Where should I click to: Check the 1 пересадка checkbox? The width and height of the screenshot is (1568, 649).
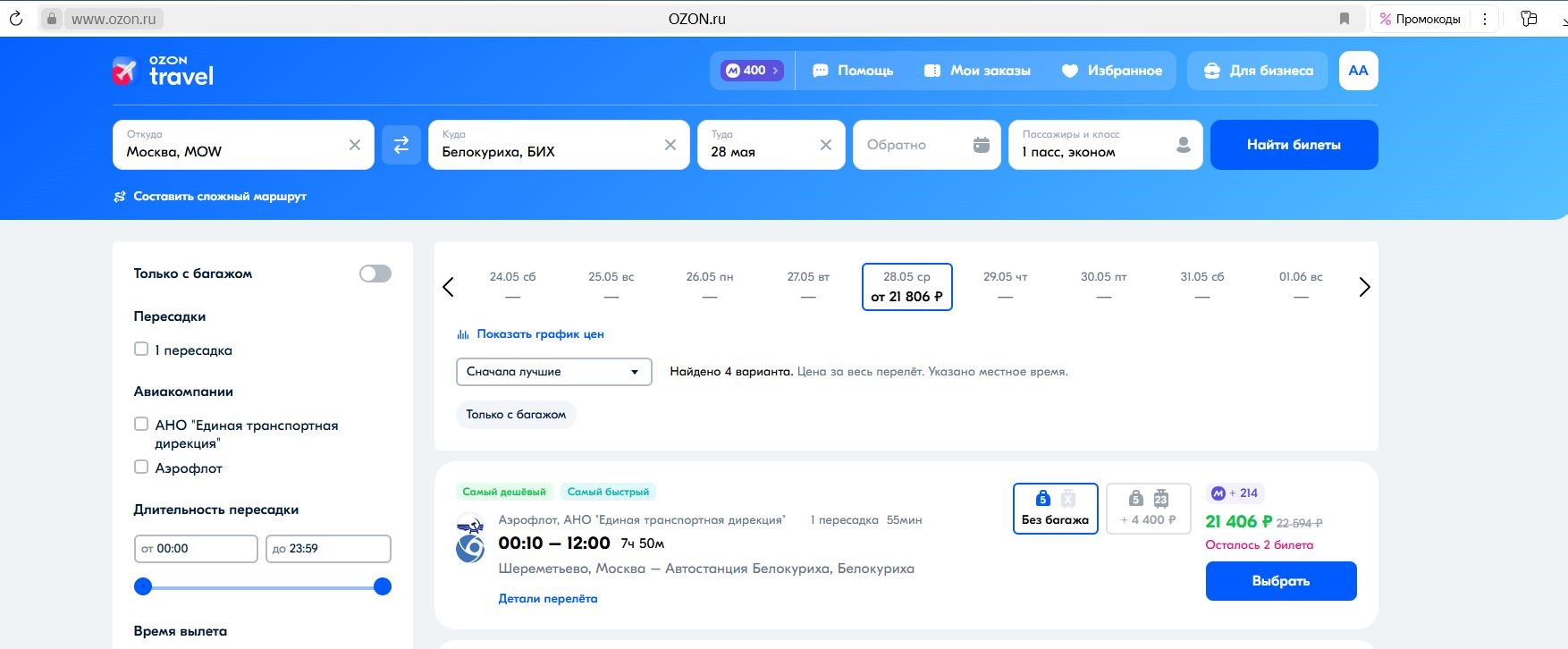(141, 350)
